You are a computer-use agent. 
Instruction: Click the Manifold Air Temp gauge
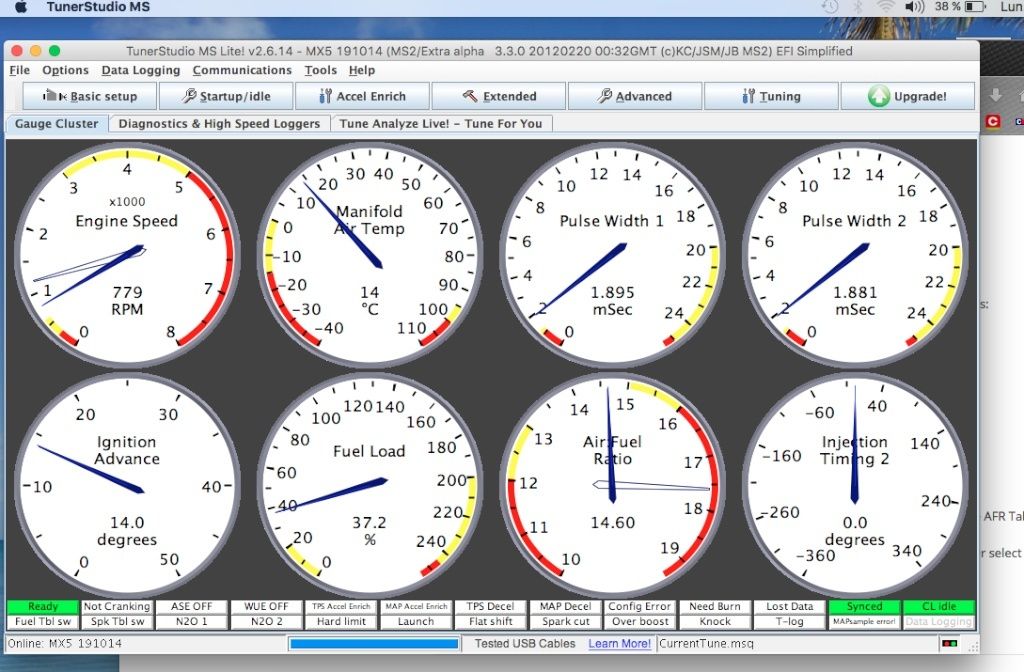tap(370, 255)
